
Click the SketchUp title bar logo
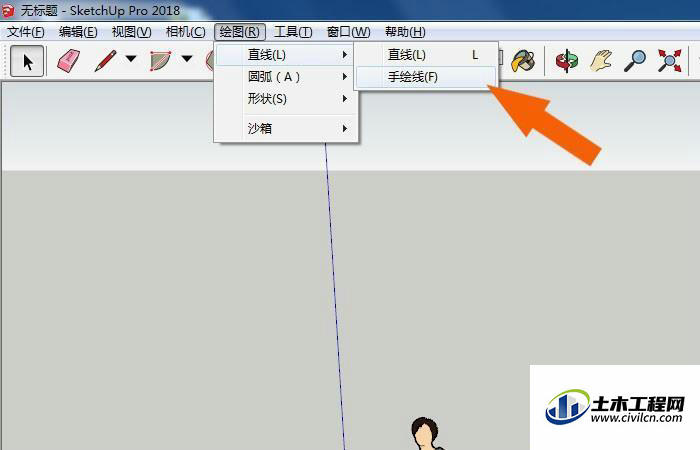(8, 11)
